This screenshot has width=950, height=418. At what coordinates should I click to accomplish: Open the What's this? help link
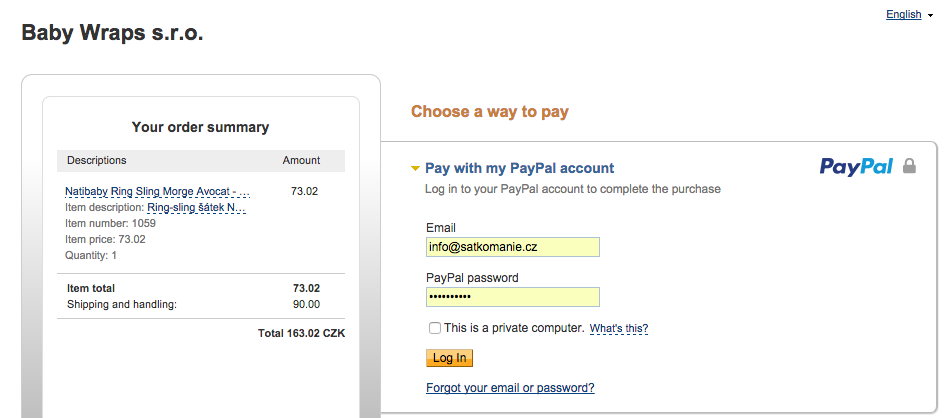click(x=618, y=328)
